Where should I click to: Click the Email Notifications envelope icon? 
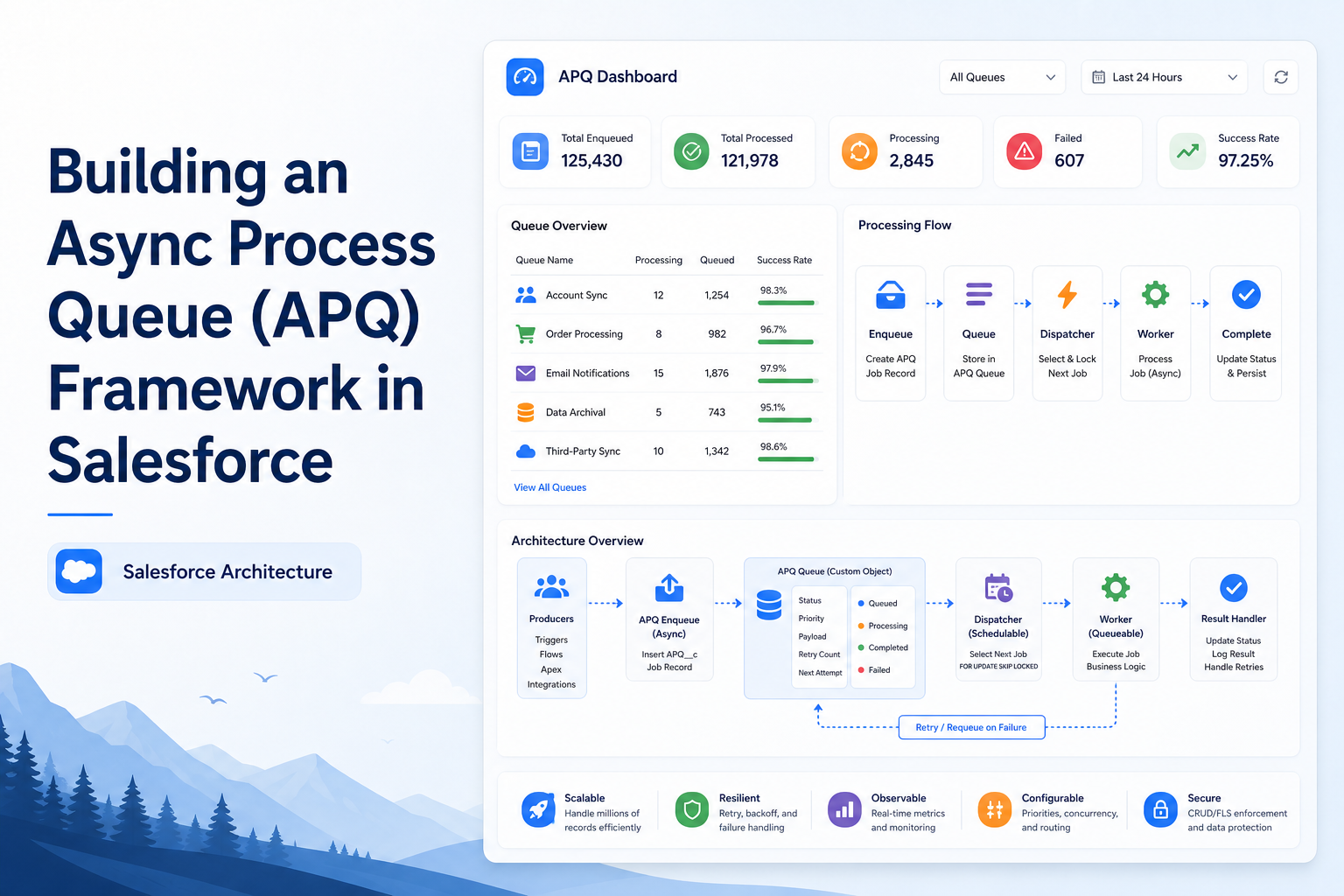point(526,373)
